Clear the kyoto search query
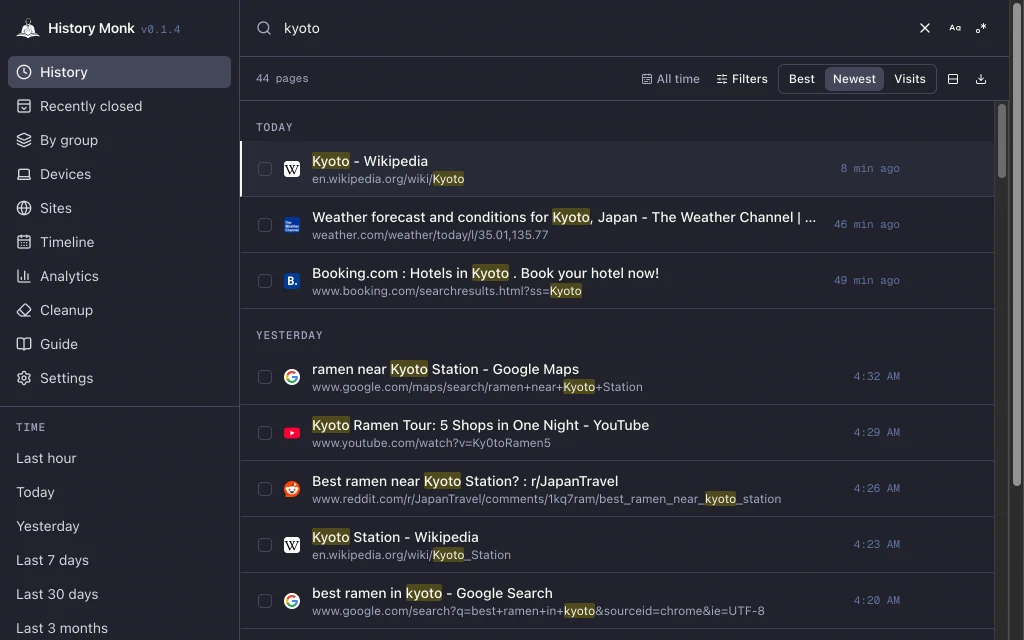Screen dimensions: 1024x640 (925, 28)
